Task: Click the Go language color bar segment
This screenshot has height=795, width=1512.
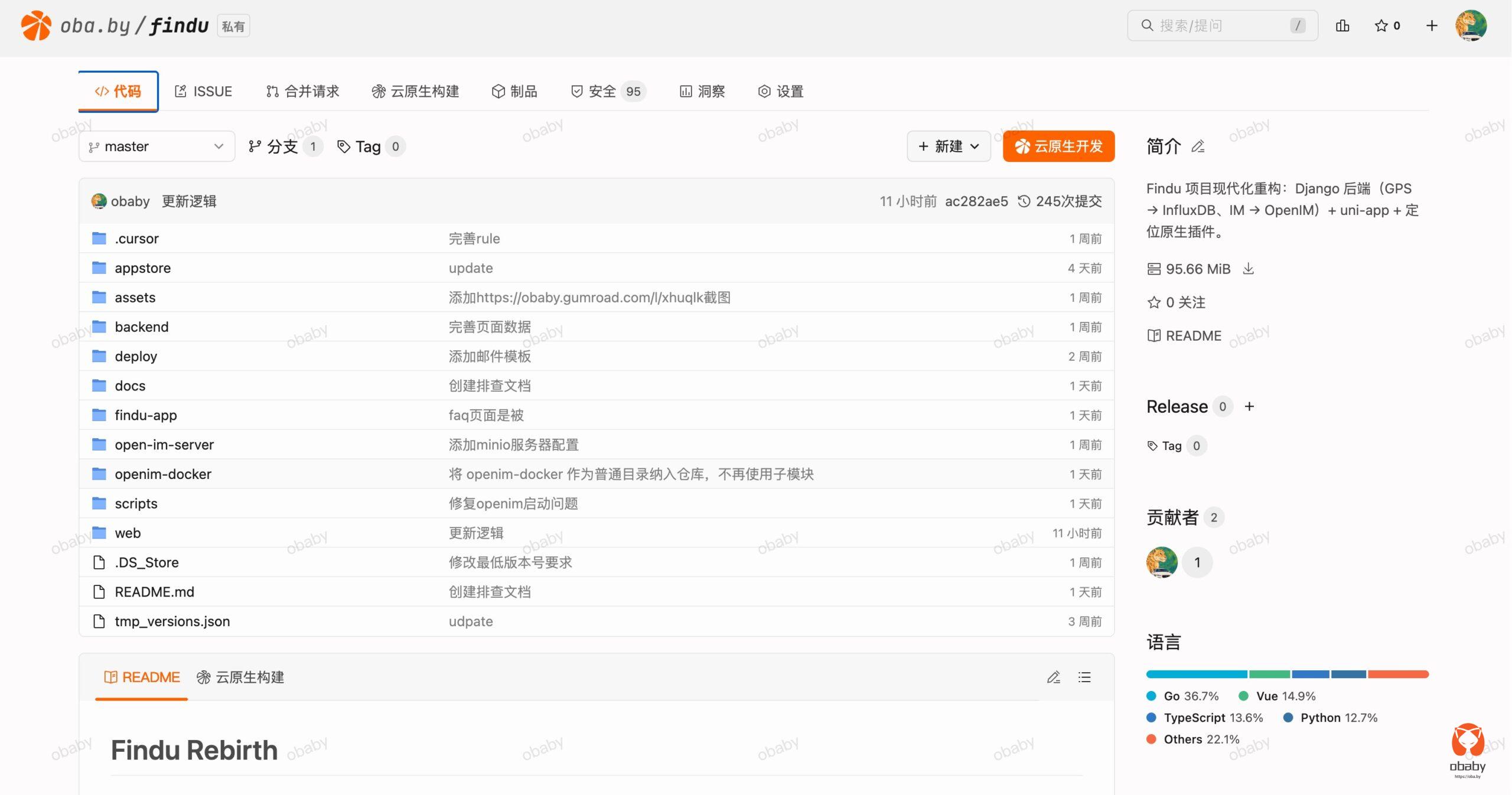Action: [1197, 674]
